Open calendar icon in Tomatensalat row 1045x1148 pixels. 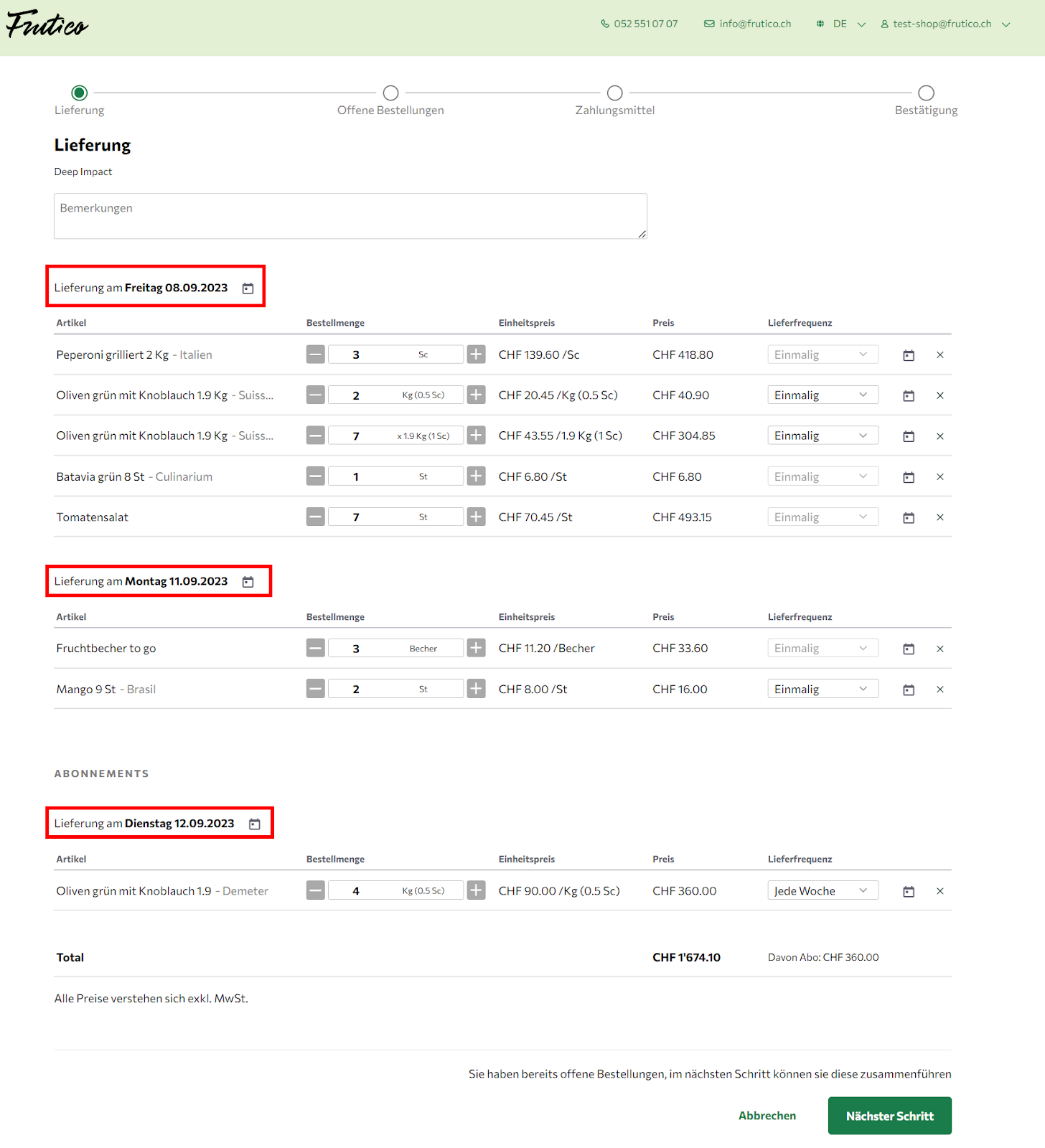pos(909,517)
